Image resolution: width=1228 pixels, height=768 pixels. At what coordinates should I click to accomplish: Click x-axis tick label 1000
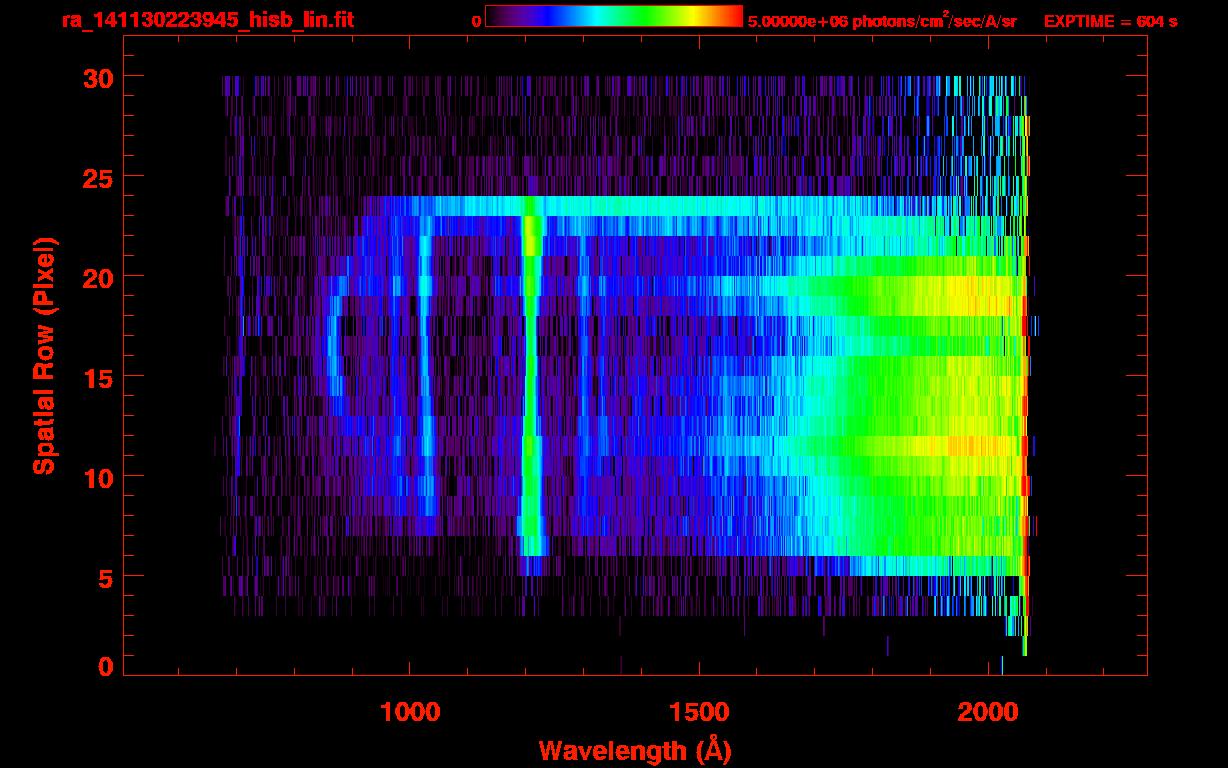(410, 712)
